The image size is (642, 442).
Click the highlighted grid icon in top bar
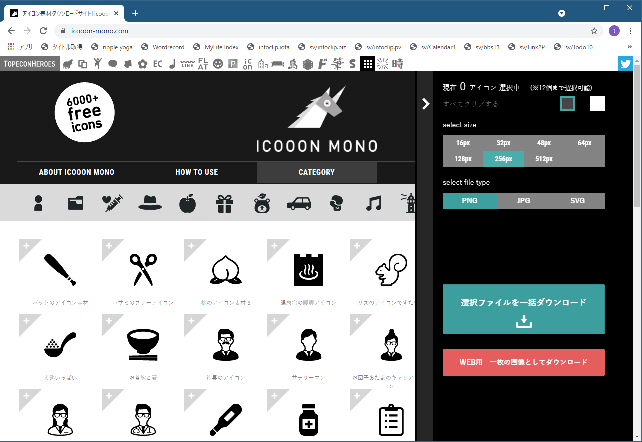point(368,64)
